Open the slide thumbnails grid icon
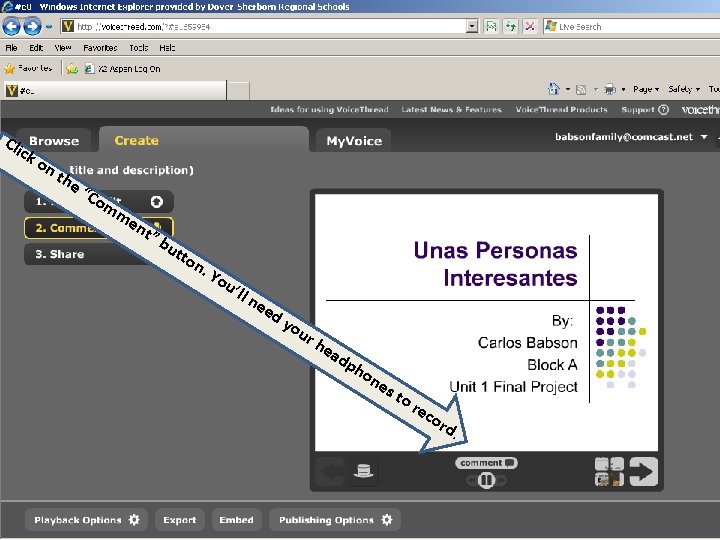Viewport: 720px width, 540px height. [609, 472]
